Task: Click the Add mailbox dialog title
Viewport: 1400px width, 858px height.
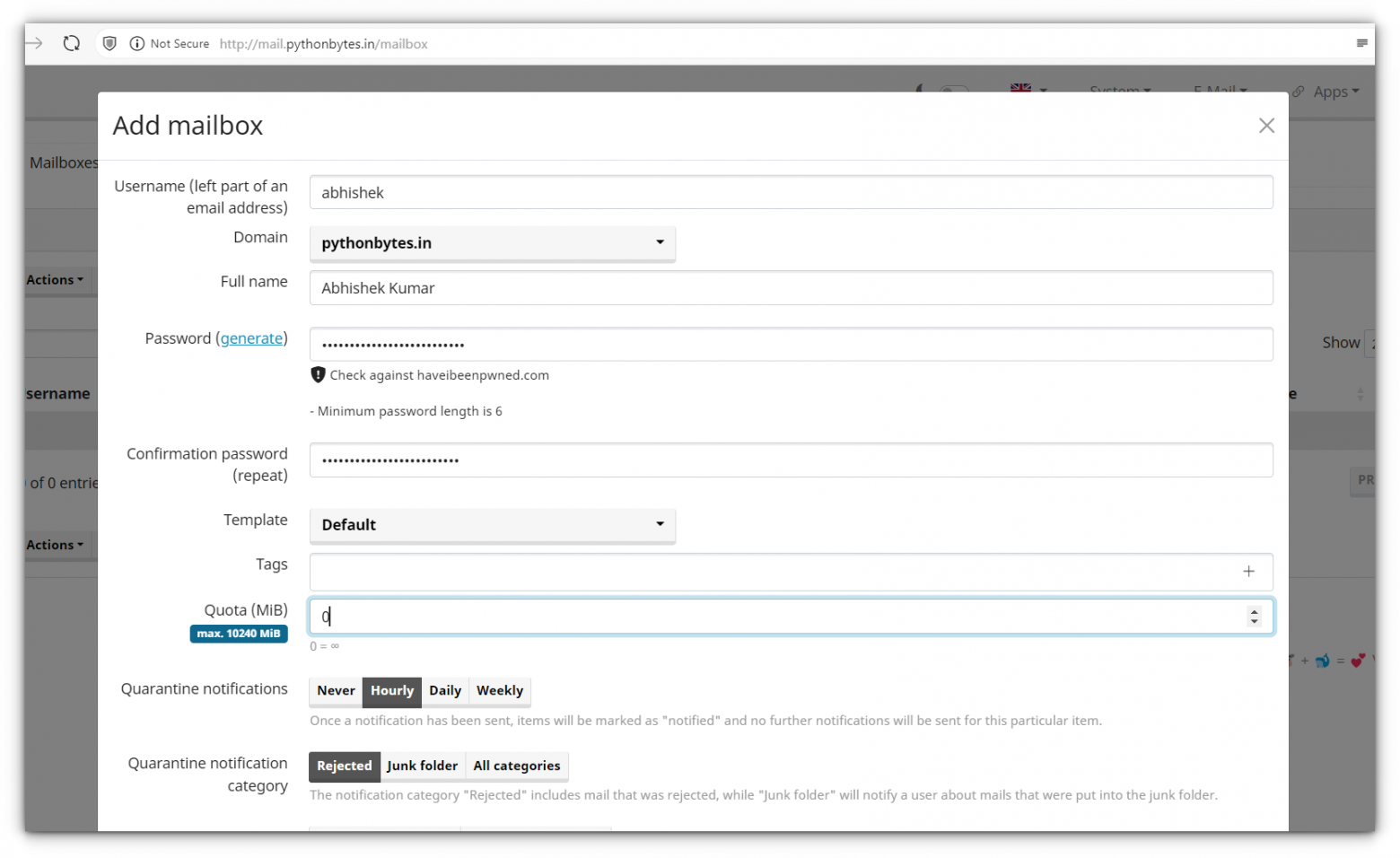Action: click(x=188, y=126)
